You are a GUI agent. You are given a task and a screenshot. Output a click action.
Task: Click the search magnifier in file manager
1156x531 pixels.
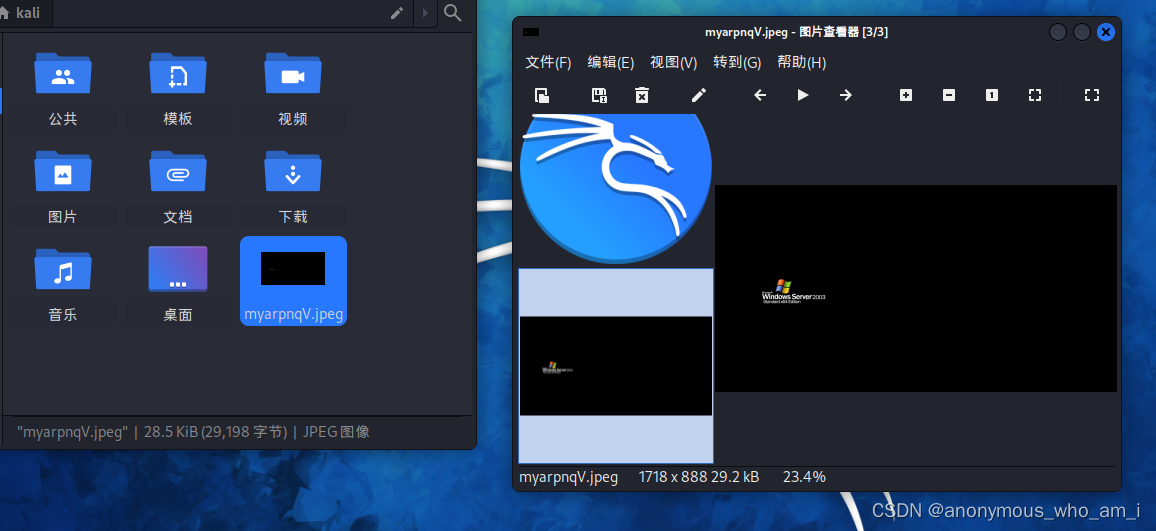click(x=453, y=13)
